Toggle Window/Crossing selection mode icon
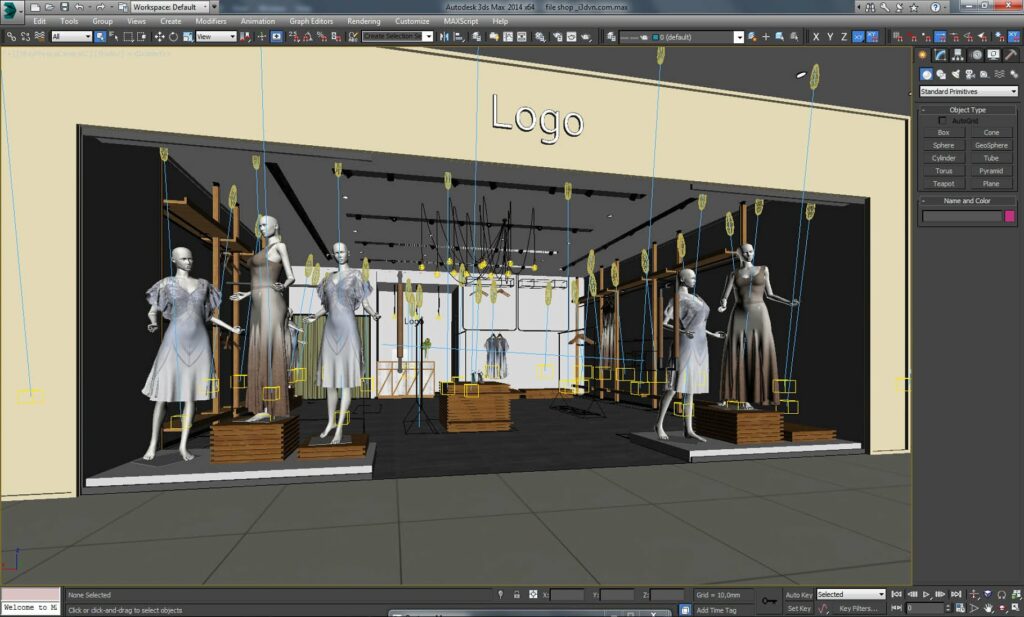Image resolution: width=1024 pixels, height=617 pixels. click(x=142, y=37)
